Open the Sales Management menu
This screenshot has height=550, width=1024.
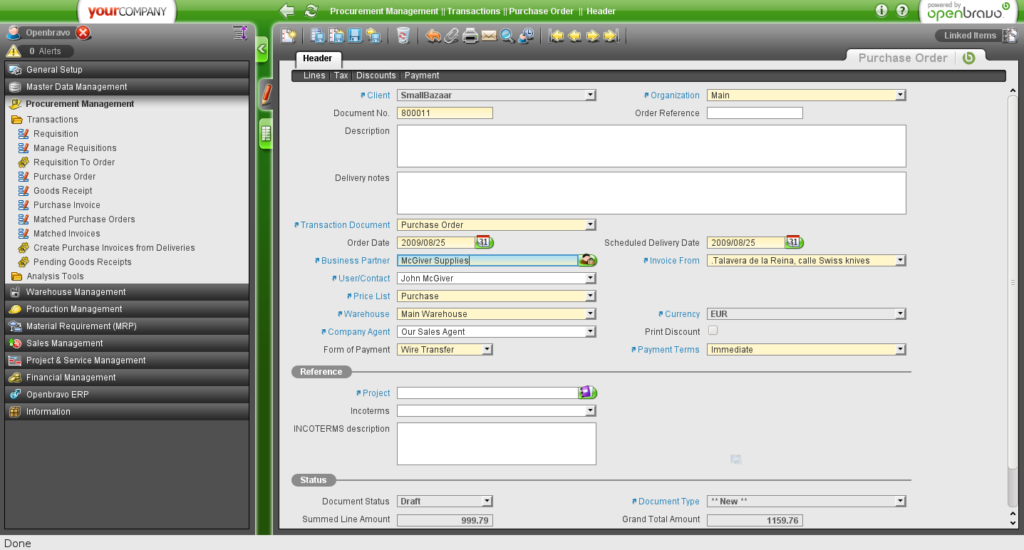coord(127,343)
